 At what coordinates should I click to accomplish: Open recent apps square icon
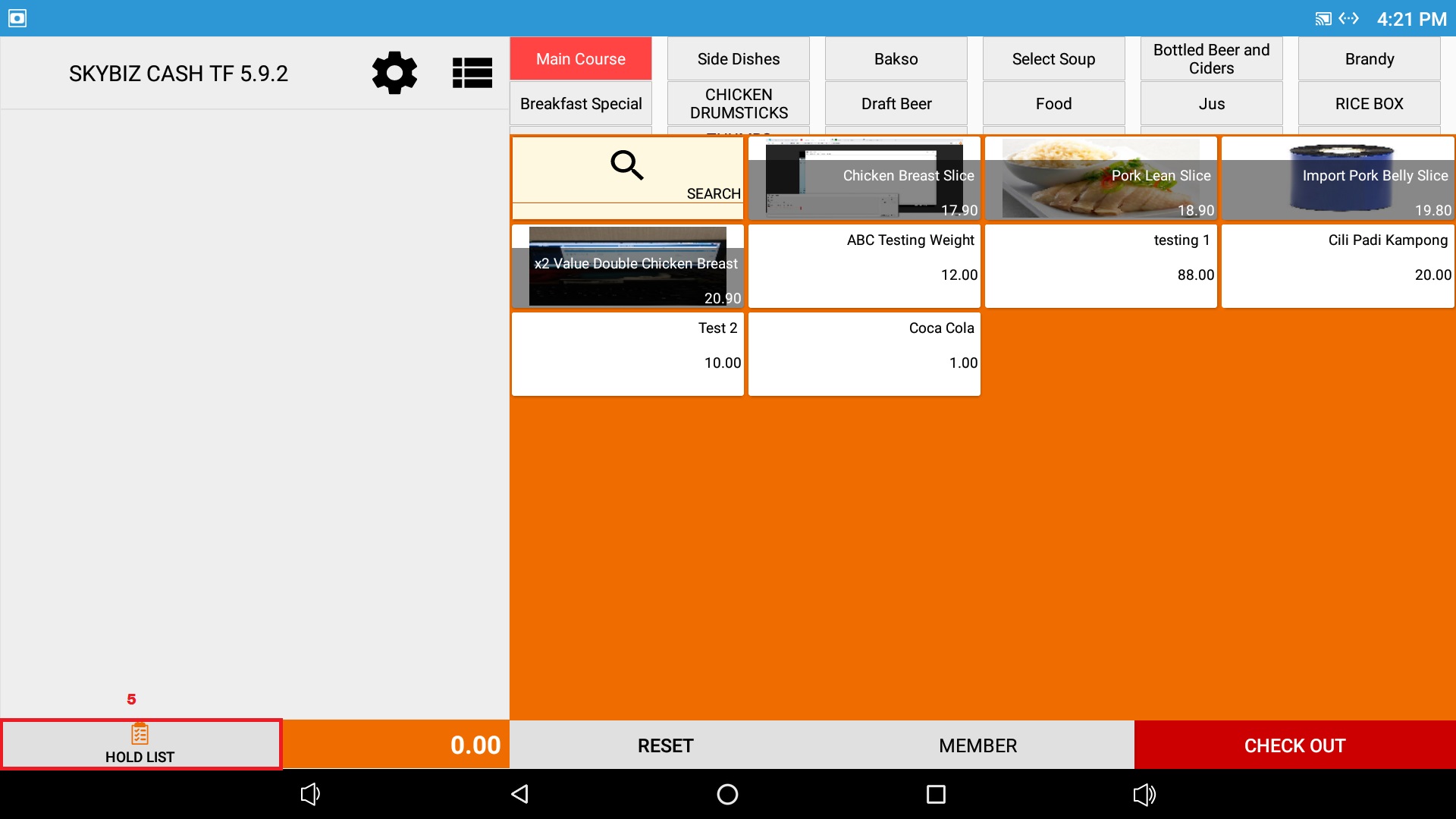click(x=936, y=794)
